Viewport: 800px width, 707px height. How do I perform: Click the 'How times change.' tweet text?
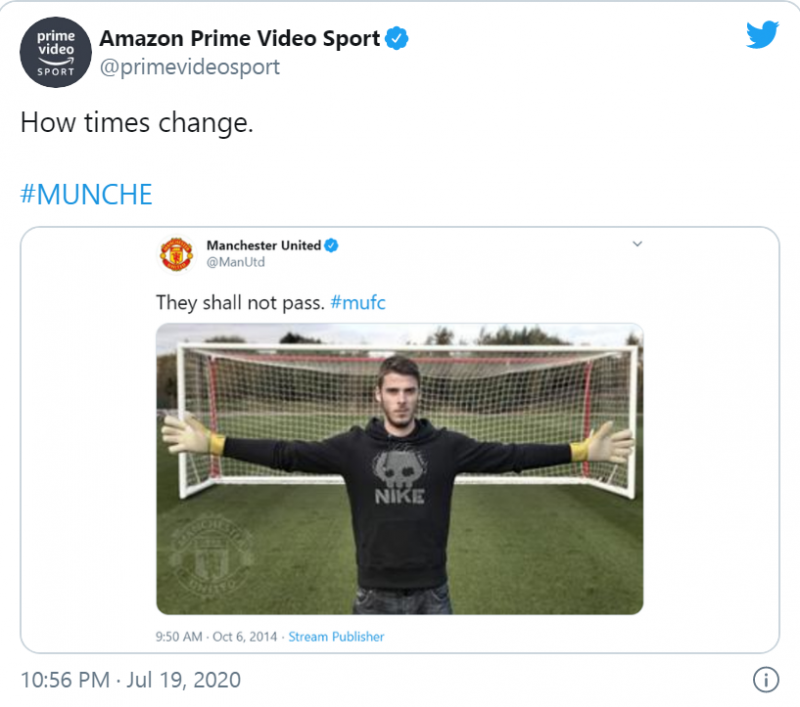pos(137,123)
